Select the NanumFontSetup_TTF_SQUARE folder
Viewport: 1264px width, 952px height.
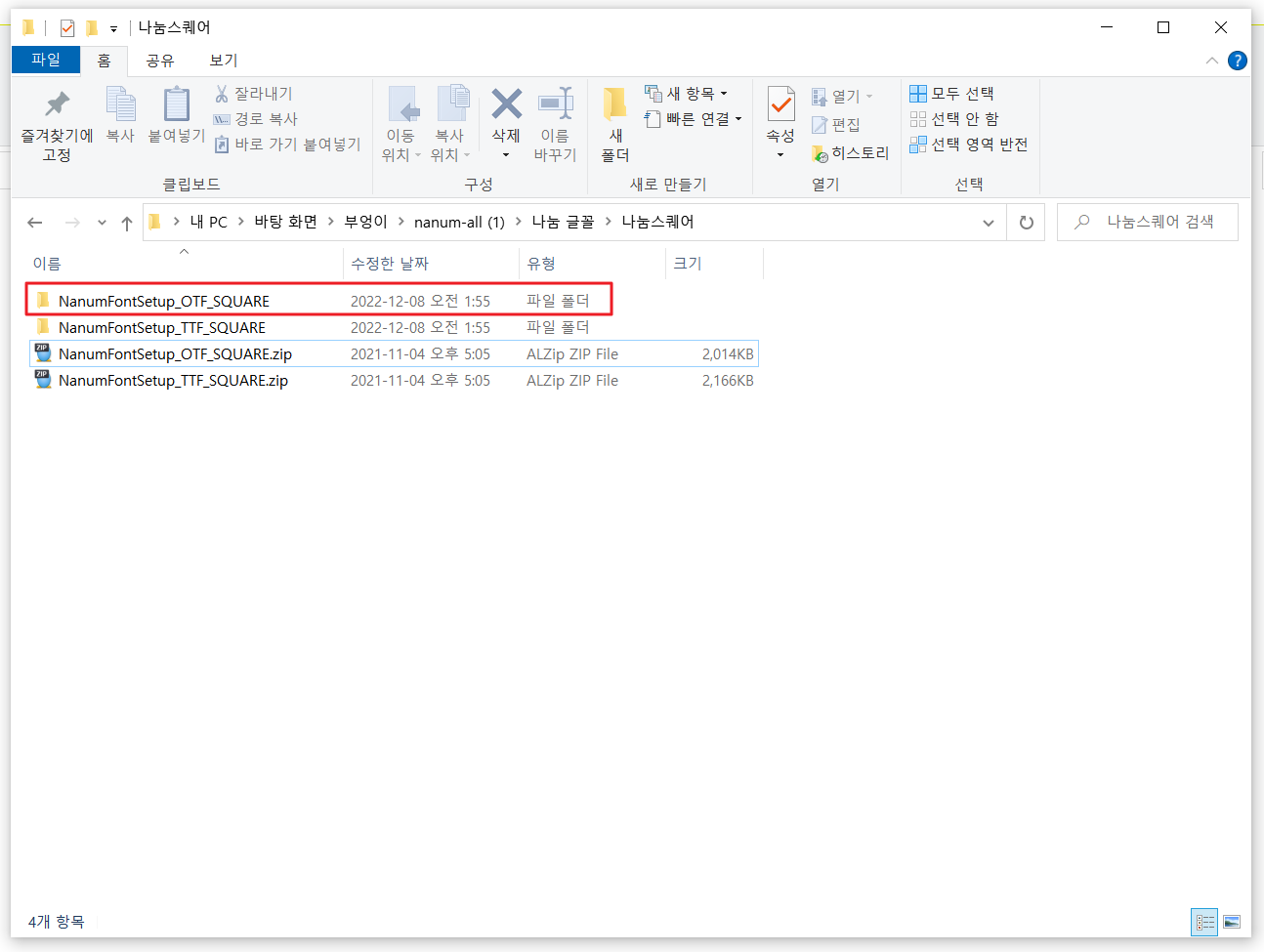(394, 327)
